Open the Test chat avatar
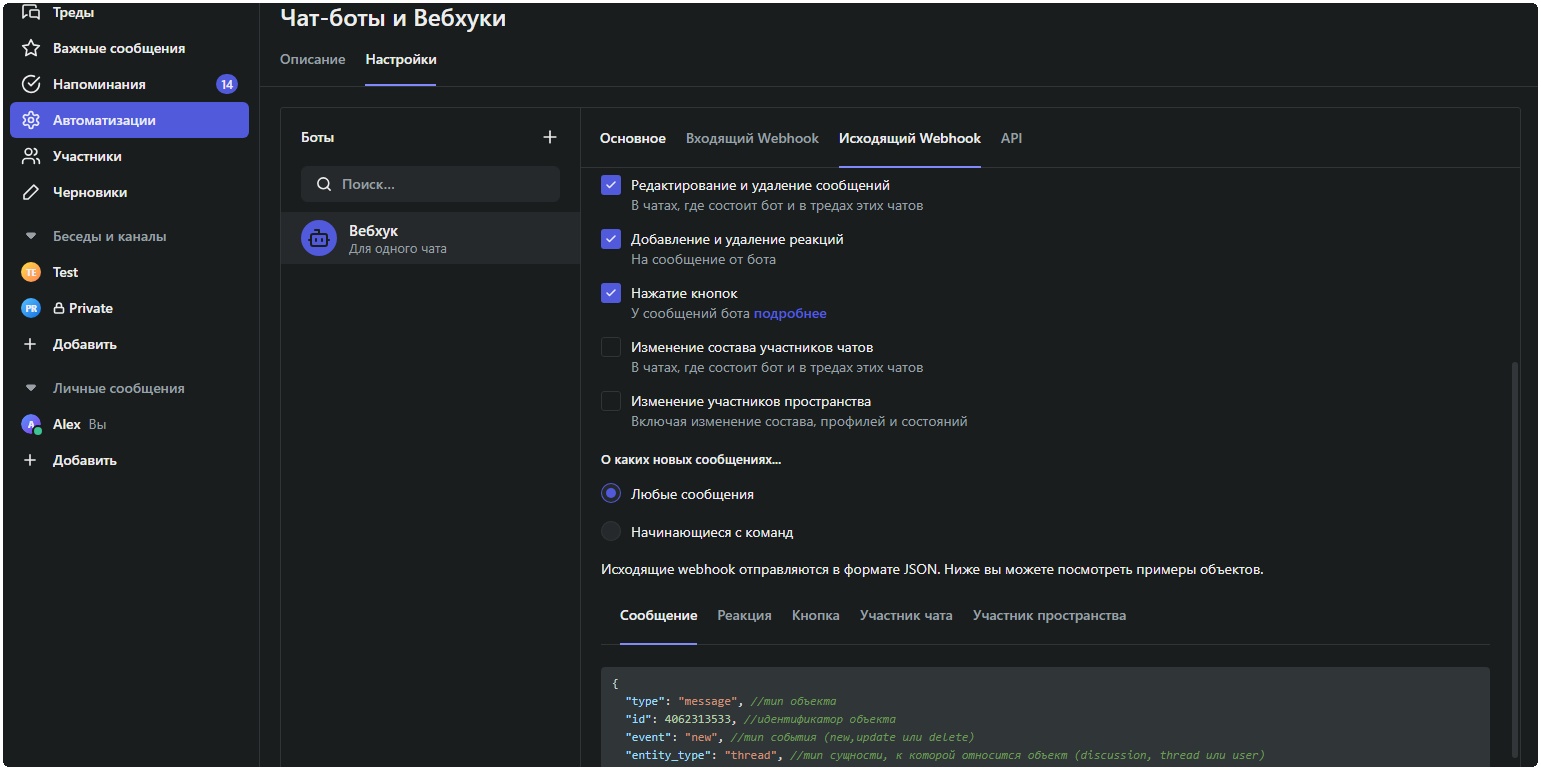 point(31,272)
